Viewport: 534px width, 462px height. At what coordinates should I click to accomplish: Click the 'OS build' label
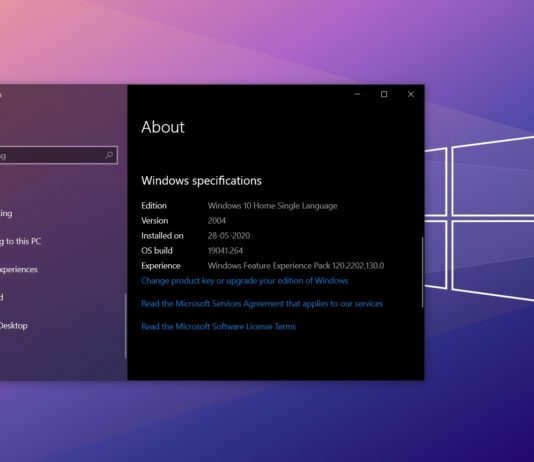click(x=157, y=251)
